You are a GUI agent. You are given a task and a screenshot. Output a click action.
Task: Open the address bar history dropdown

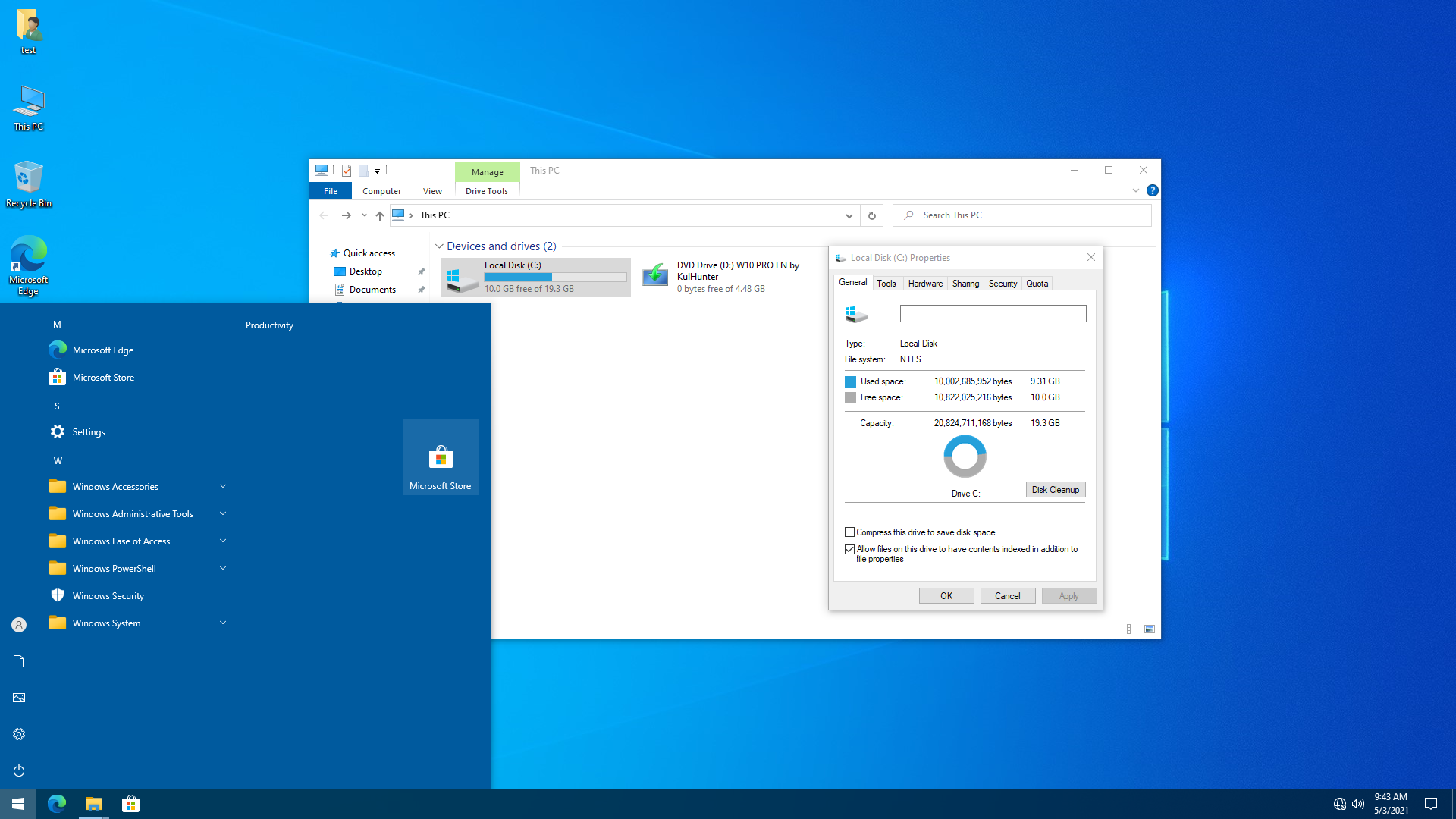pos(849,215)
